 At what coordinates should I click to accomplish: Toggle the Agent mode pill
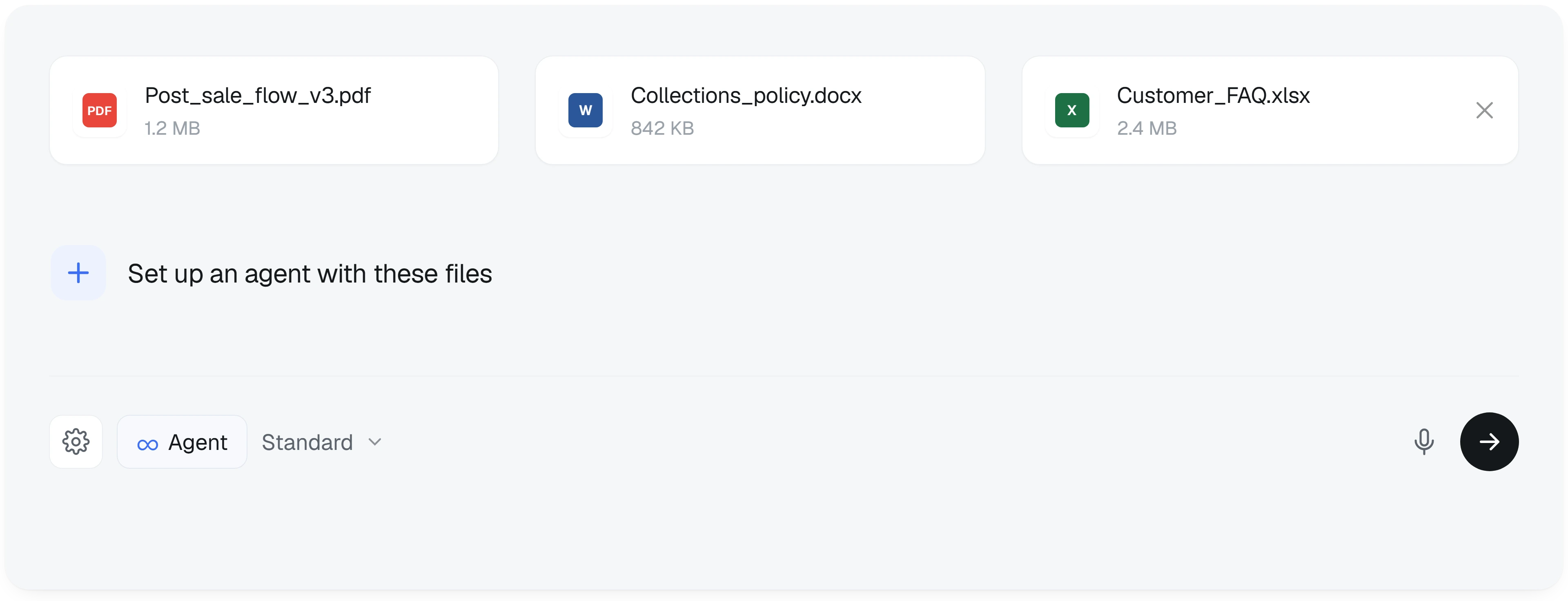tap(182, 441)
